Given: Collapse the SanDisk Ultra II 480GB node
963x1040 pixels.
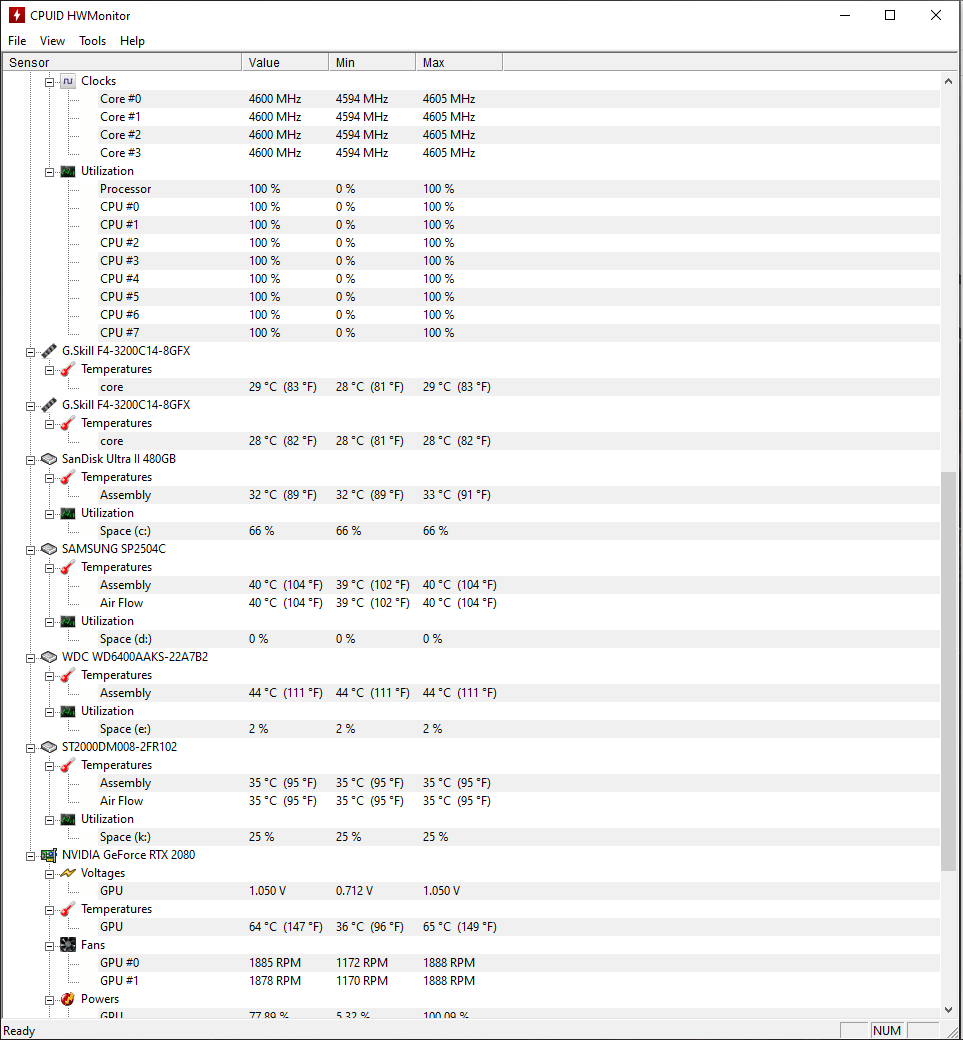Looking at the screenshot, I should (x=31, y=460).
